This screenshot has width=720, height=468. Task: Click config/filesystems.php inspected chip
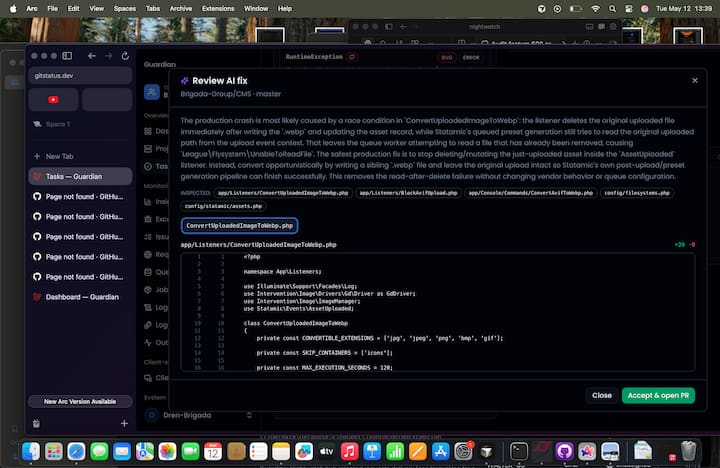pyautogui.click(x=637, y=193)
